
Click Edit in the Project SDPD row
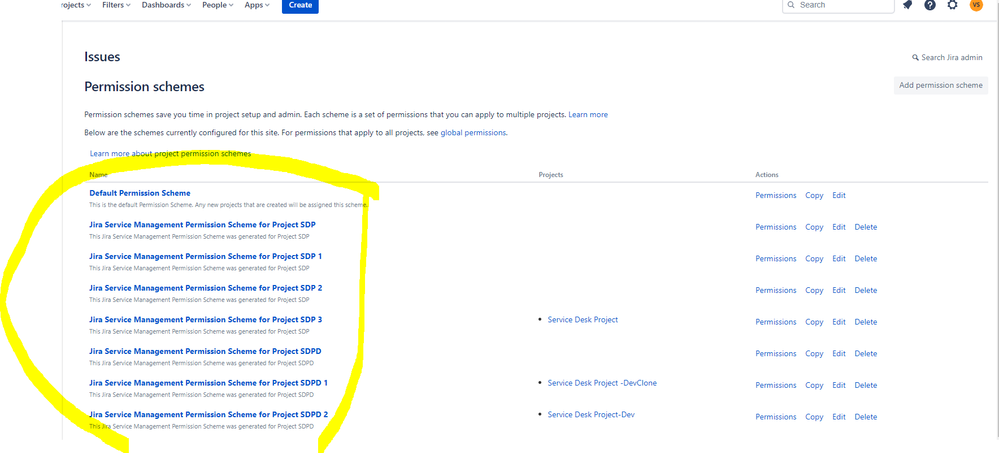pyautogui.click(x=839, y=354)
